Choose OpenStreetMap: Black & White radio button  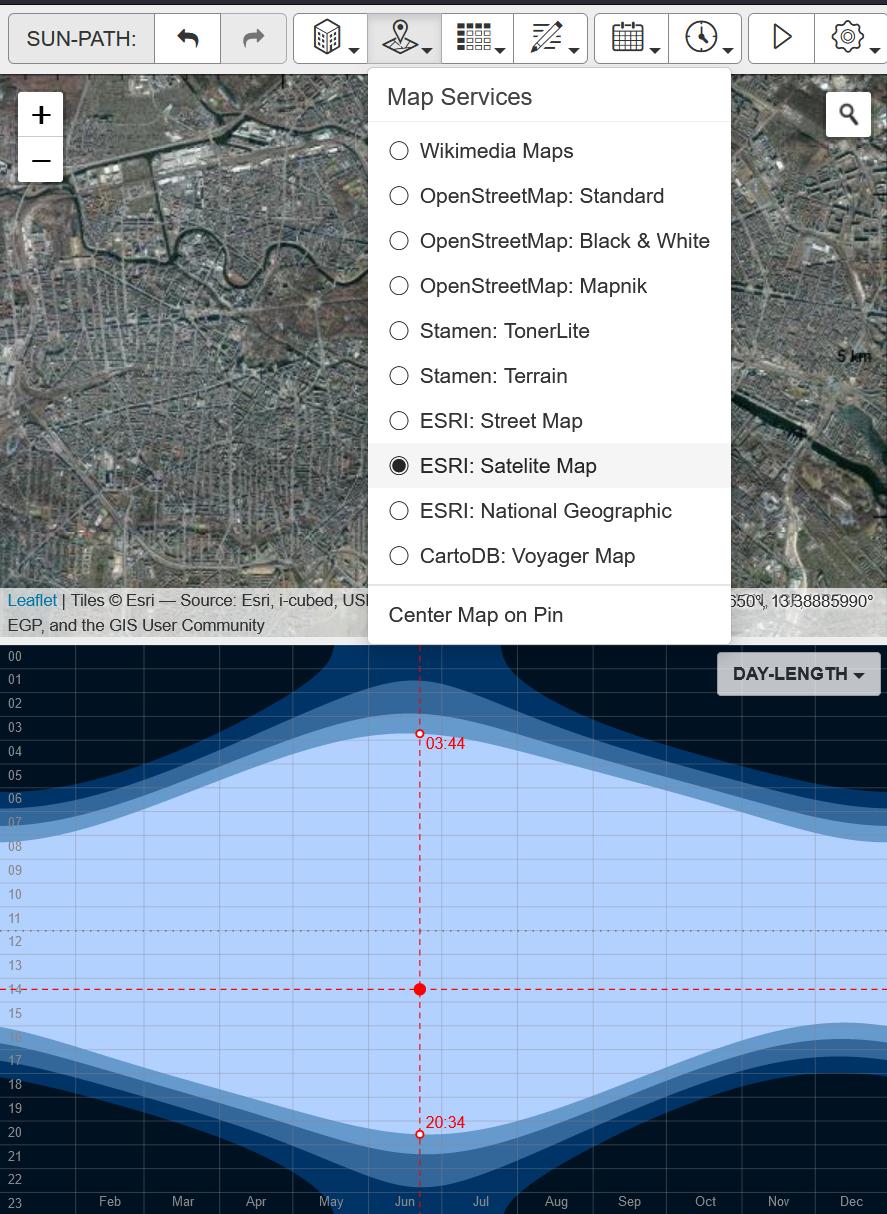[399, 241]
